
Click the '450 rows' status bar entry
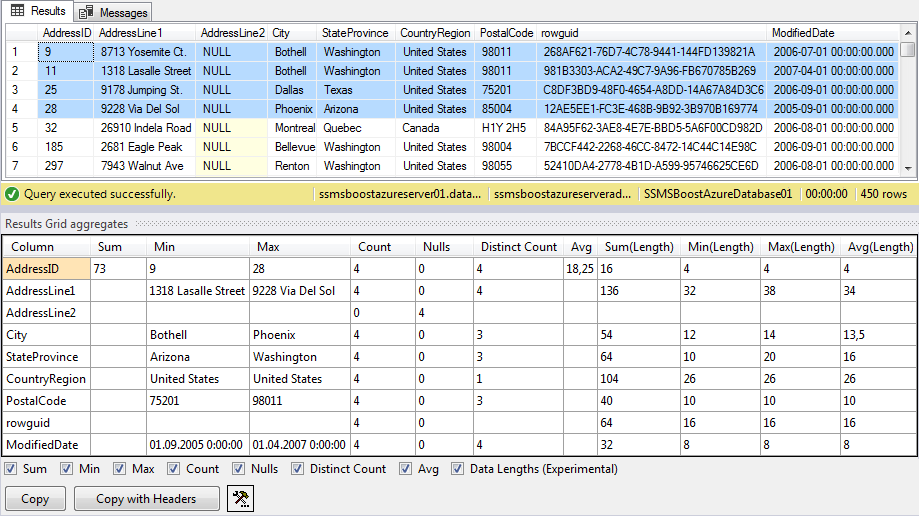(883, 194)
